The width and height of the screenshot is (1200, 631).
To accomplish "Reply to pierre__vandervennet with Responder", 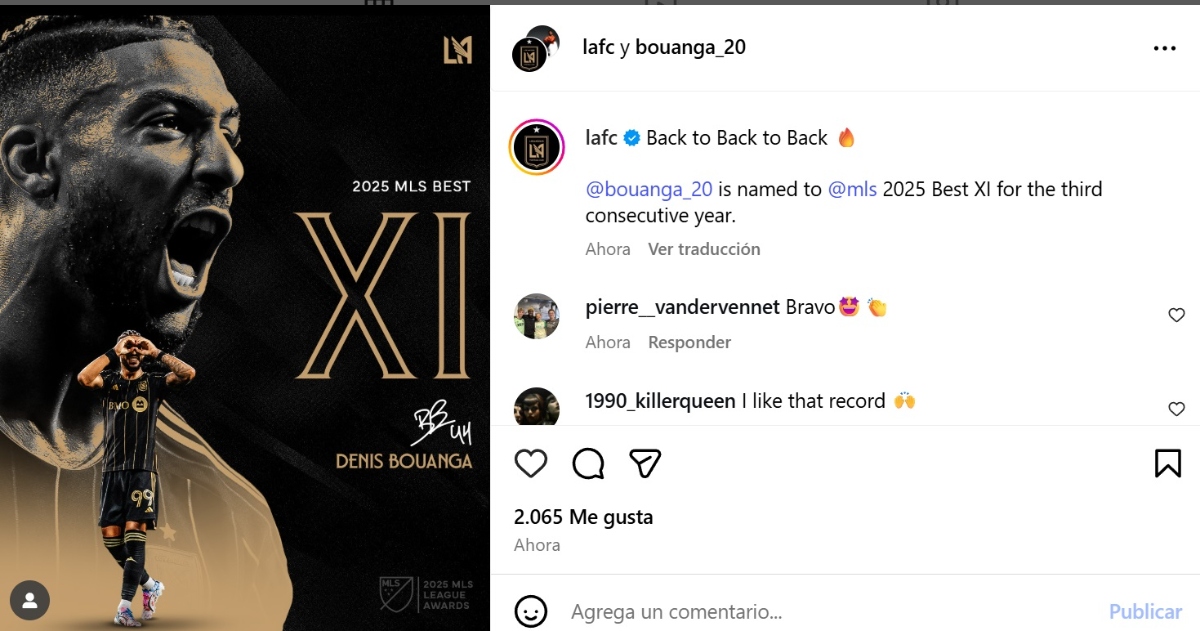I will click(x=689, y=342).
